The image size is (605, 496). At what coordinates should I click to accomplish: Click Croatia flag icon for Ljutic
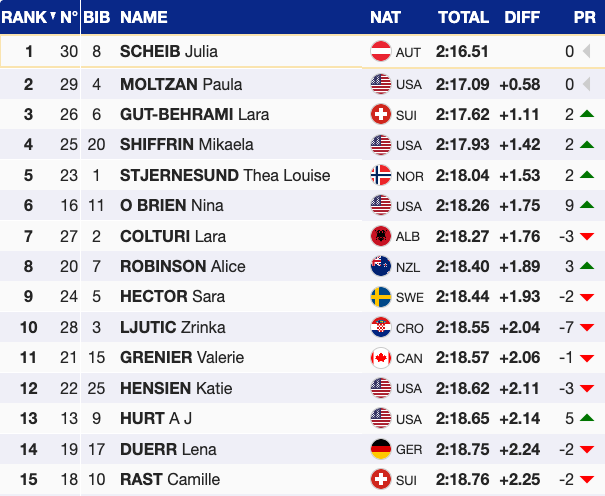[x=380, y=327]
